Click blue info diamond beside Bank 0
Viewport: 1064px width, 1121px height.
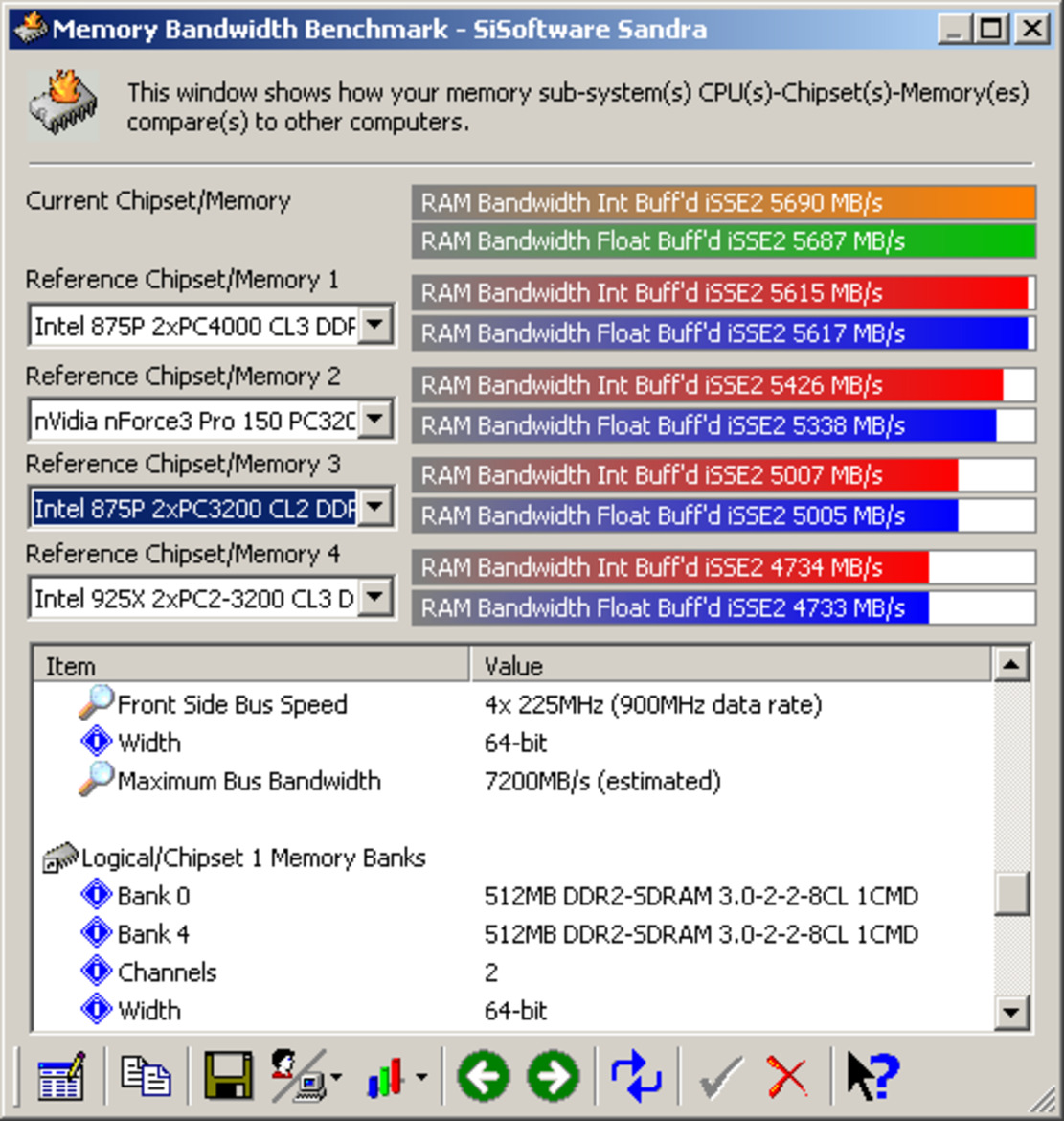(x=96, y=895)
